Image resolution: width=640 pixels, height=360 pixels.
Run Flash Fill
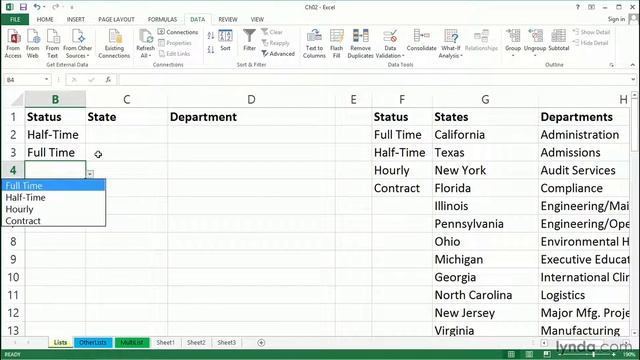pyautogui.click(x=336, y=43)
